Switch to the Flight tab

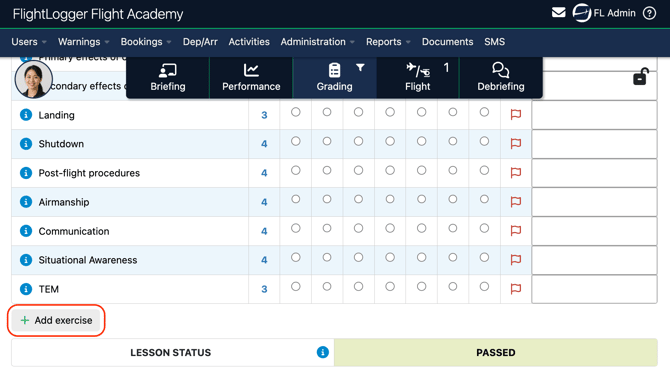pos(417,77)
